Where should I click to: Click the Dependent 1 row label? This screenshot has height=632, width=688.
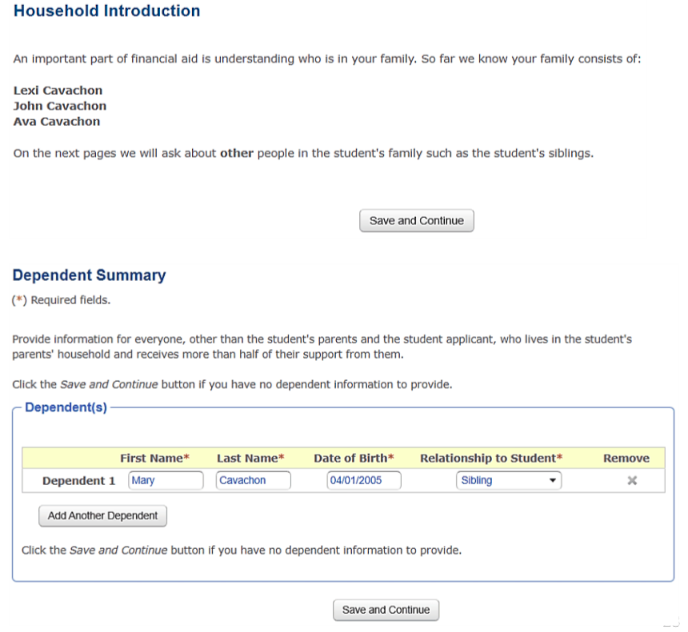tap(79, 481)
